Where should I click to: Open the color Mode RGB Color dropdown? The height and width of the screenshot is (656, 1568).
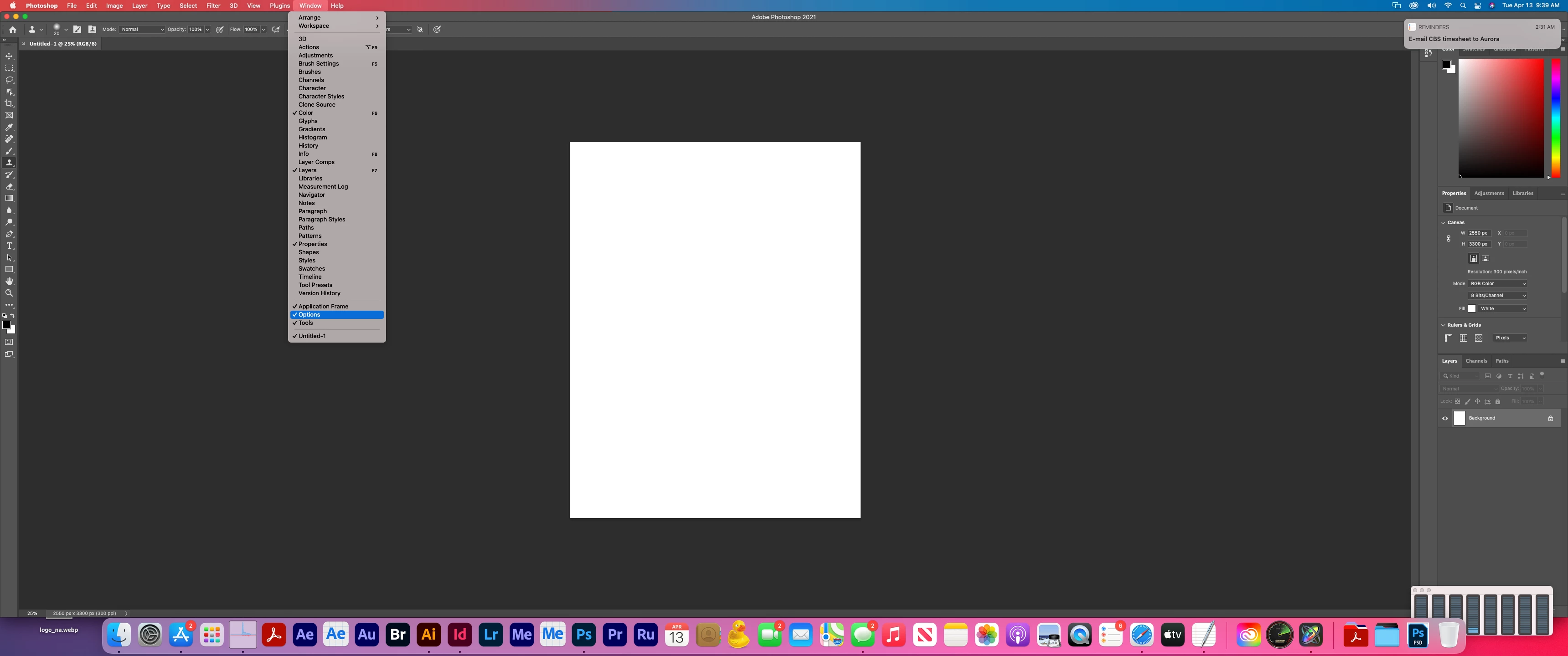tap(1498, 283)
